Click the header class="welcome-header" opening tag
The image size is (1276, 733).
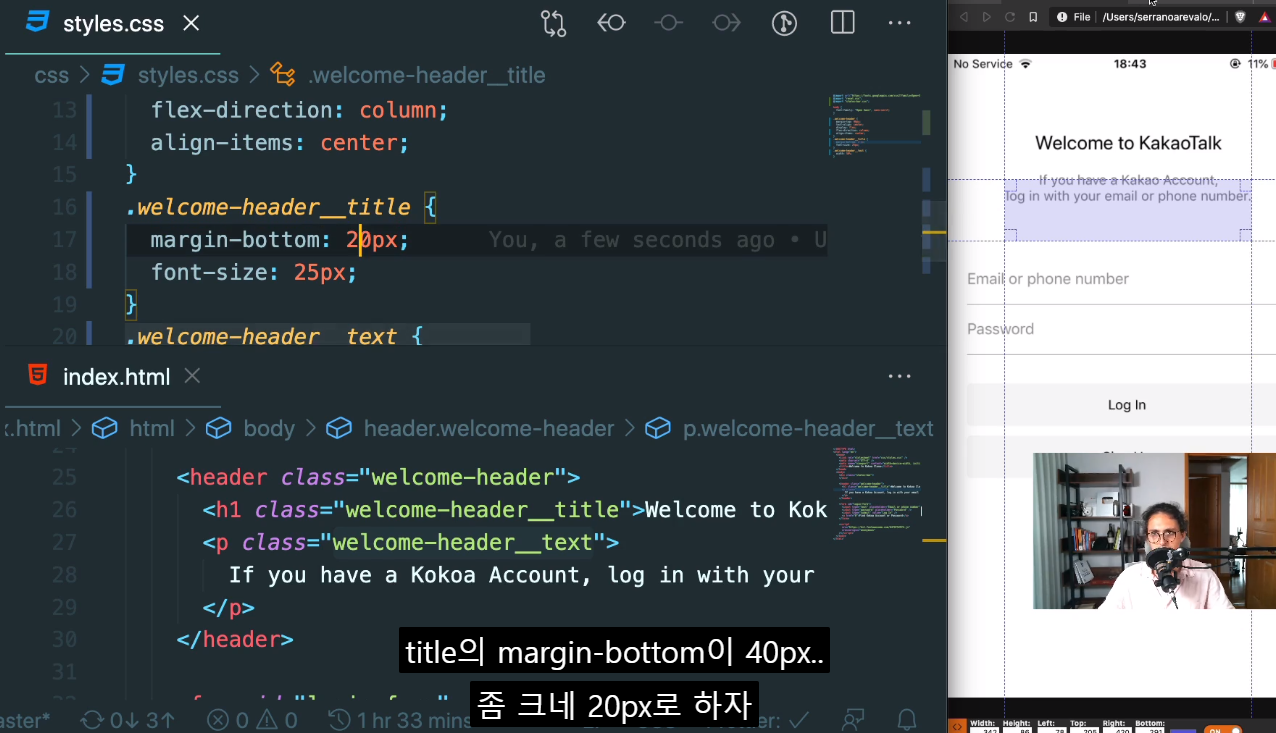click(x=378, y=477)
